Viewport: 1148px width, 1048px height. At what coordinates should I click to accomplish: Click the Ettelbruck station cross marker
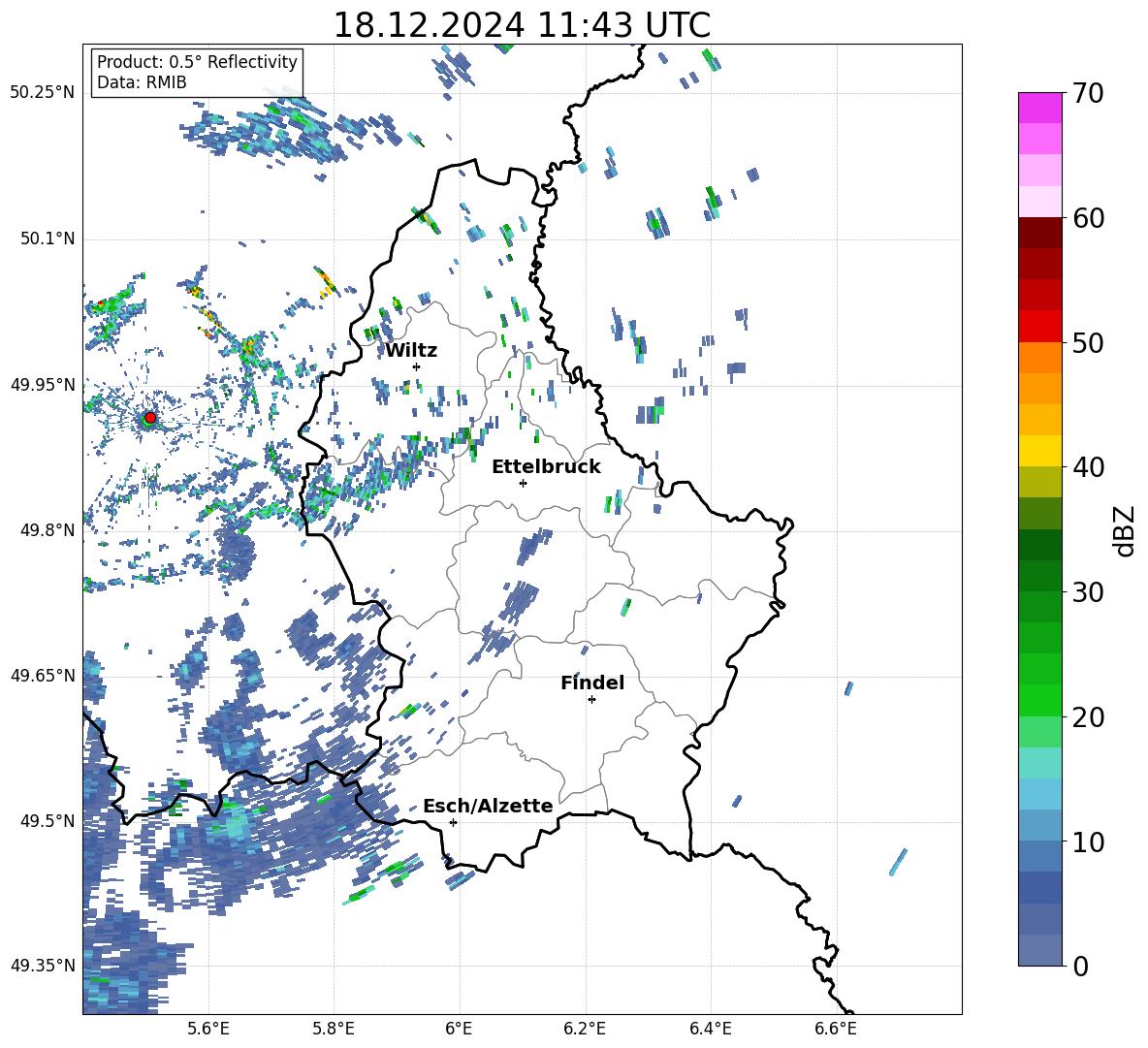[x=523, y=483]
